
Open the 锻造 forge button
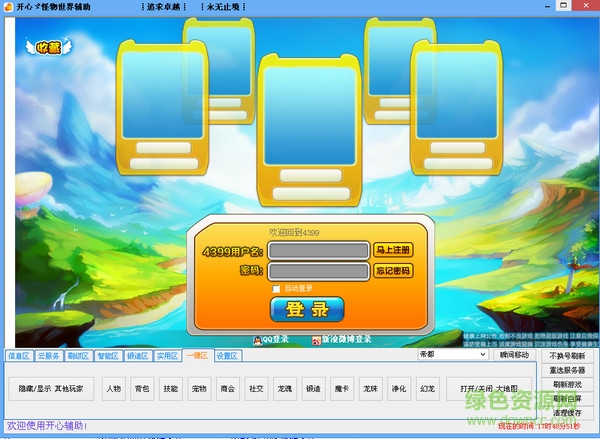(x=313, y=388)
